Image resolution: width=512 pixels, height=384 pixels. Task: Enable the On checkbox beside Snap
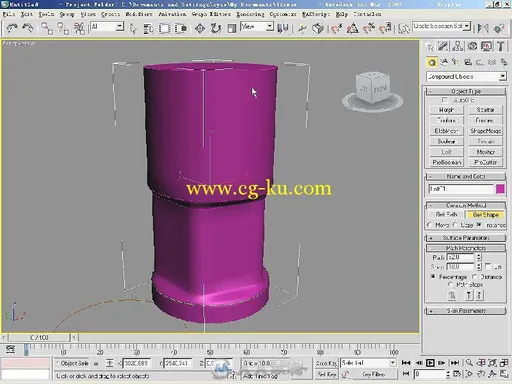(x=488, y=266)
